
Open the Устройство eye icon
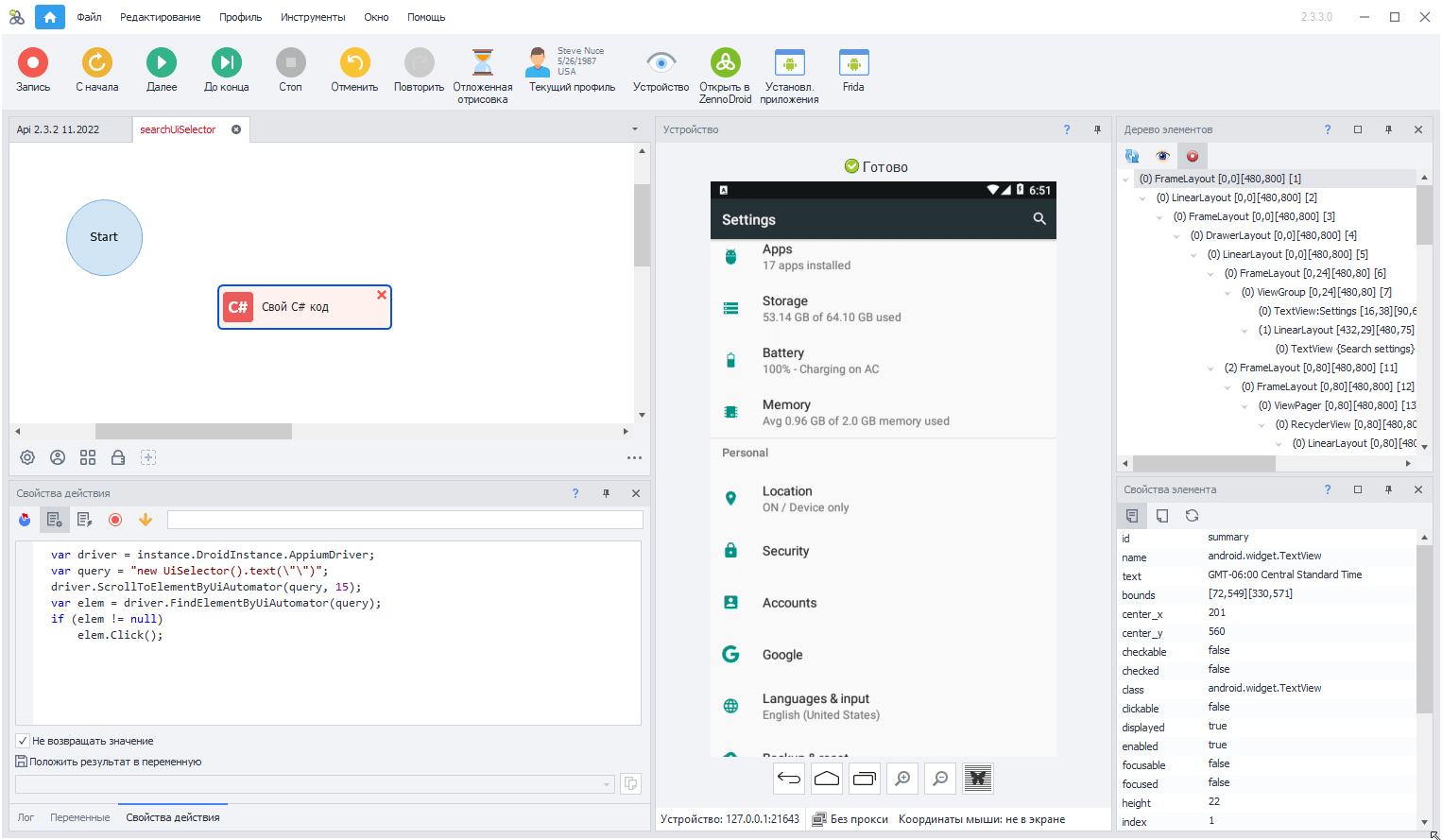[661, 71]
